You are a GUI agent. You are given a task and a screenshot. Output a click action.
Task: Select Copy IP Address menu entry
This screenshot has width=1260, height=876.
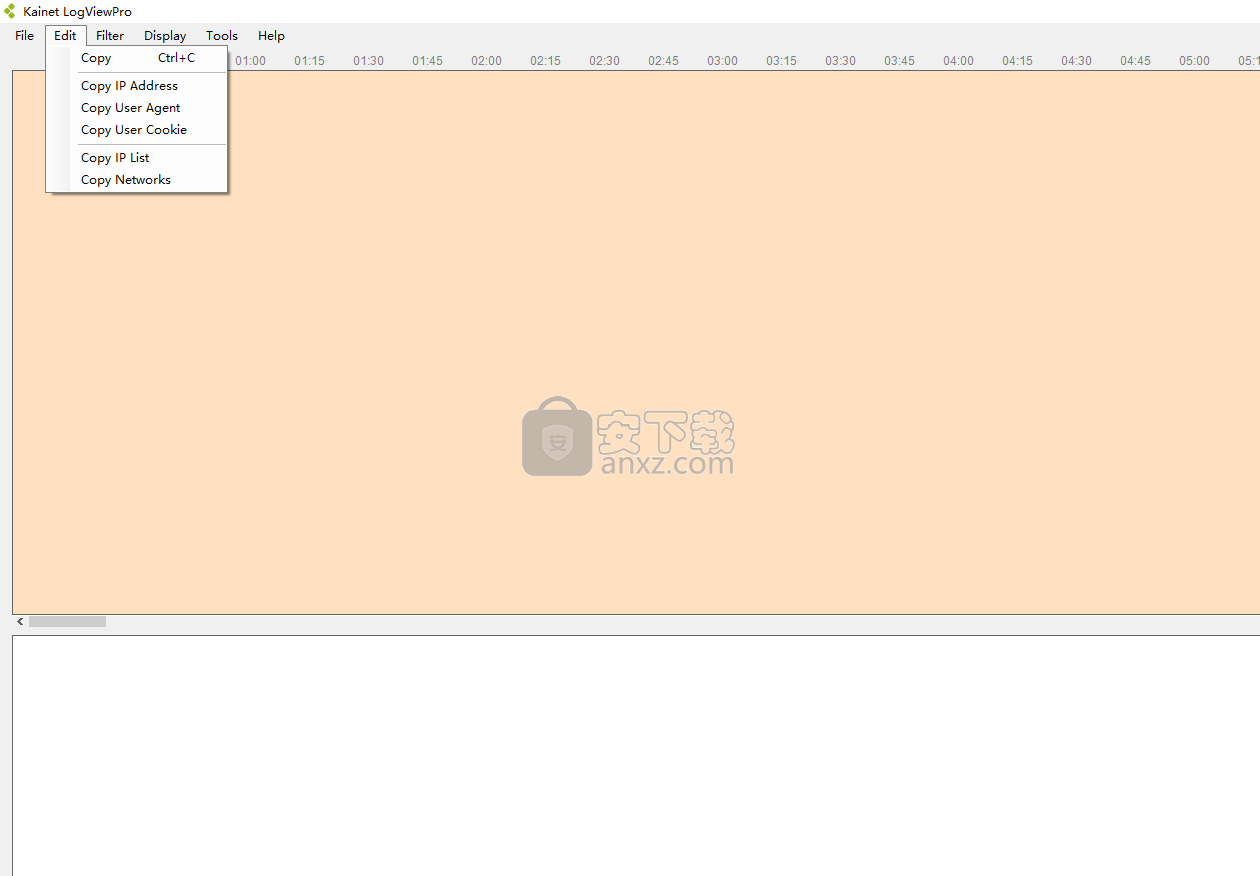pyautogui.click(x=138, y=86)
